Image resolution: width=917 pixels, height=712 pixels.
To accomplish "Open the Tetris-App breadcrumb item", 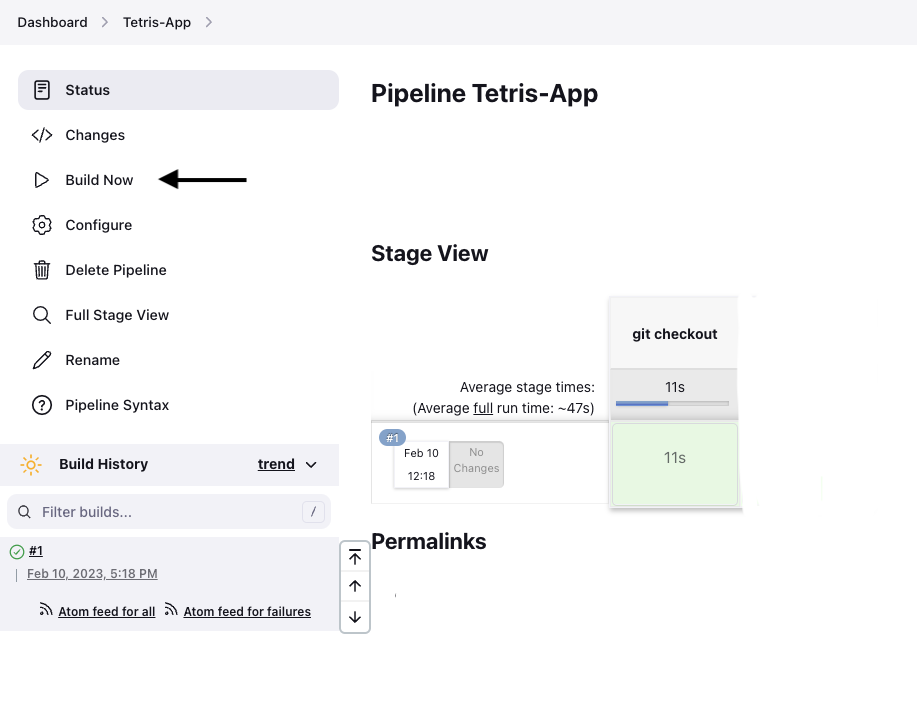I will [157, 22].
